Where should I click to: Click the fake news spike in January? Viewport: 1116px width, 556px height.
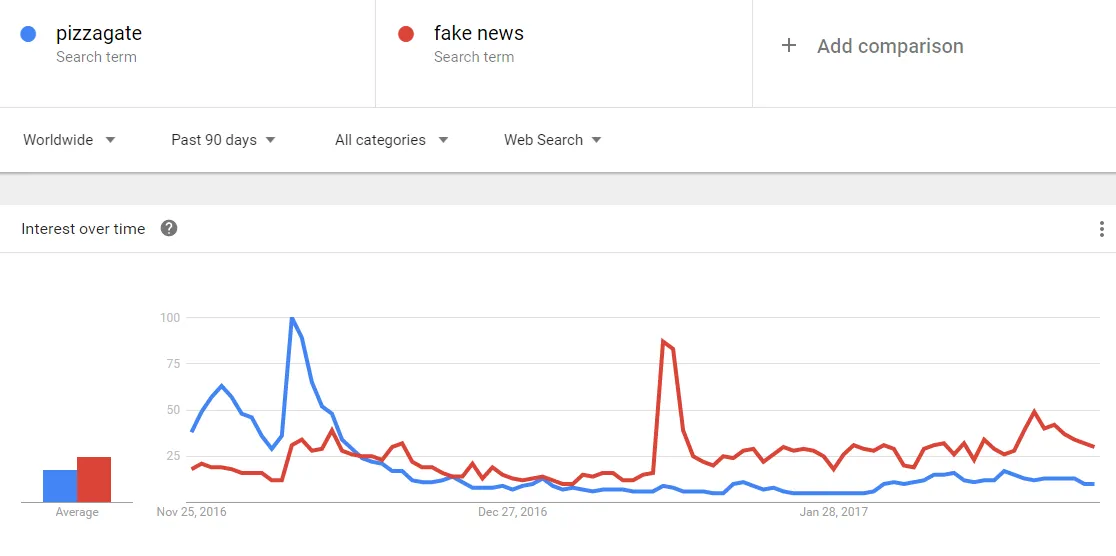(663, 342)
